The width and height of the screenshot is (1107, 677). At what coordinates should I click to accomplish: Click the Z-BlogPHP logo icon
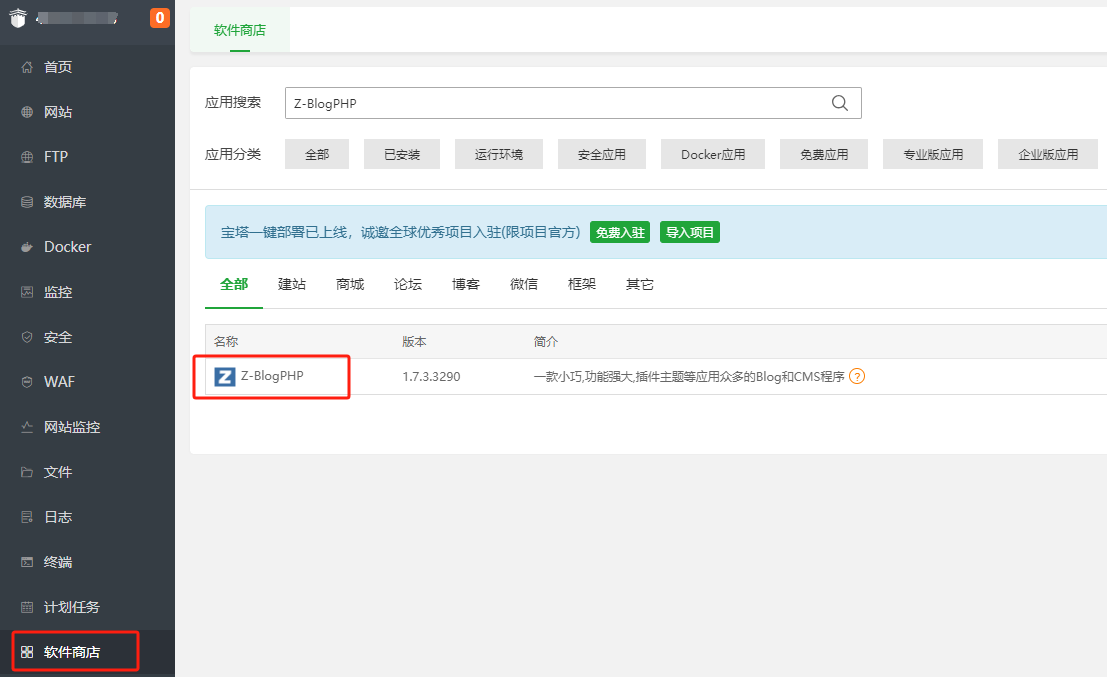tap(225, 377)
